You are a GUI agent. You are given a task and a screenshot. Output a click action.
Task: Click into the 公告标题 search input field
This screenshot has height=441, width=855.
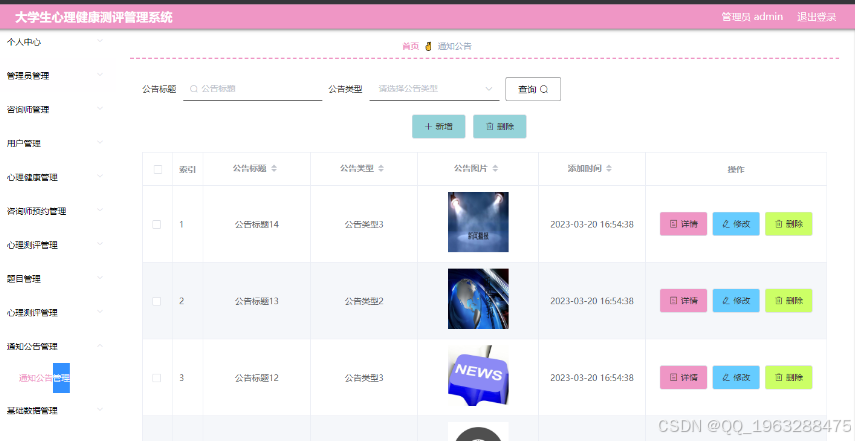[x=252, y=89]
